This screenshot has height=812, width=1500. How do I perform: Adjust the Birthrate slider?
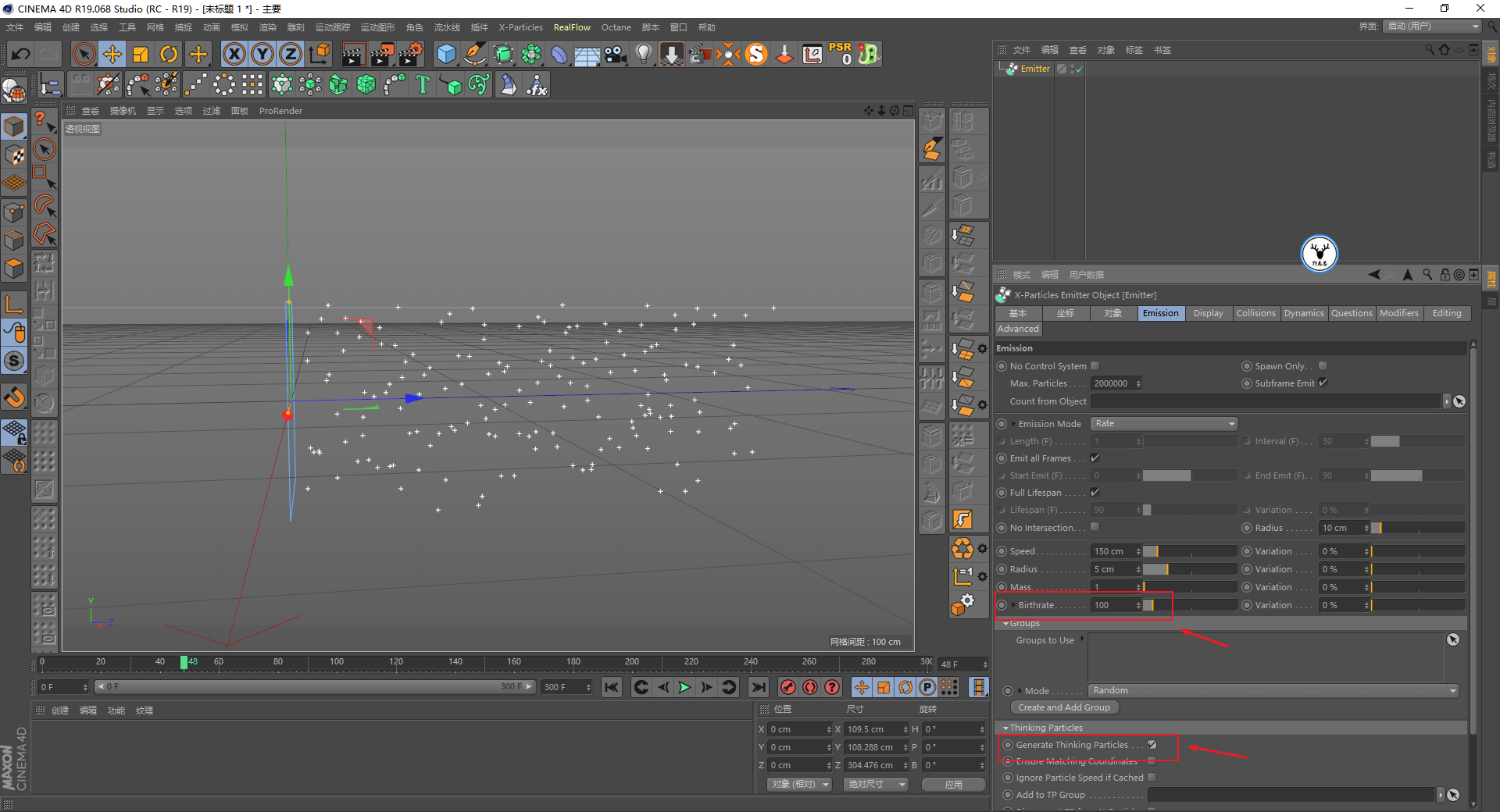pos(1190,605)
